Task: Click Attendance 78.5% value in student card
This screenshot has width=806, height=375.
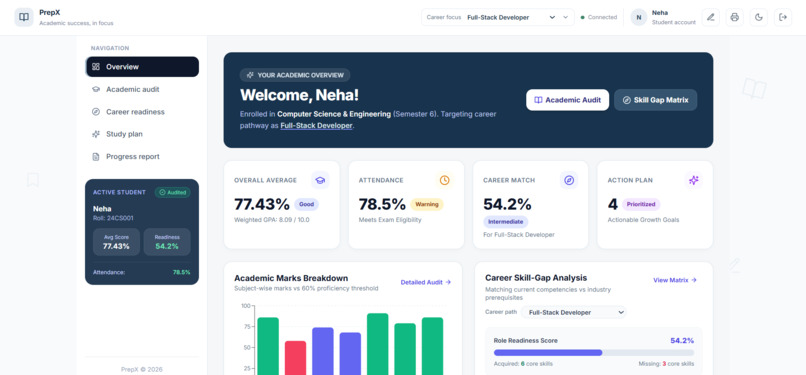Action: click(x=181, y=272)
